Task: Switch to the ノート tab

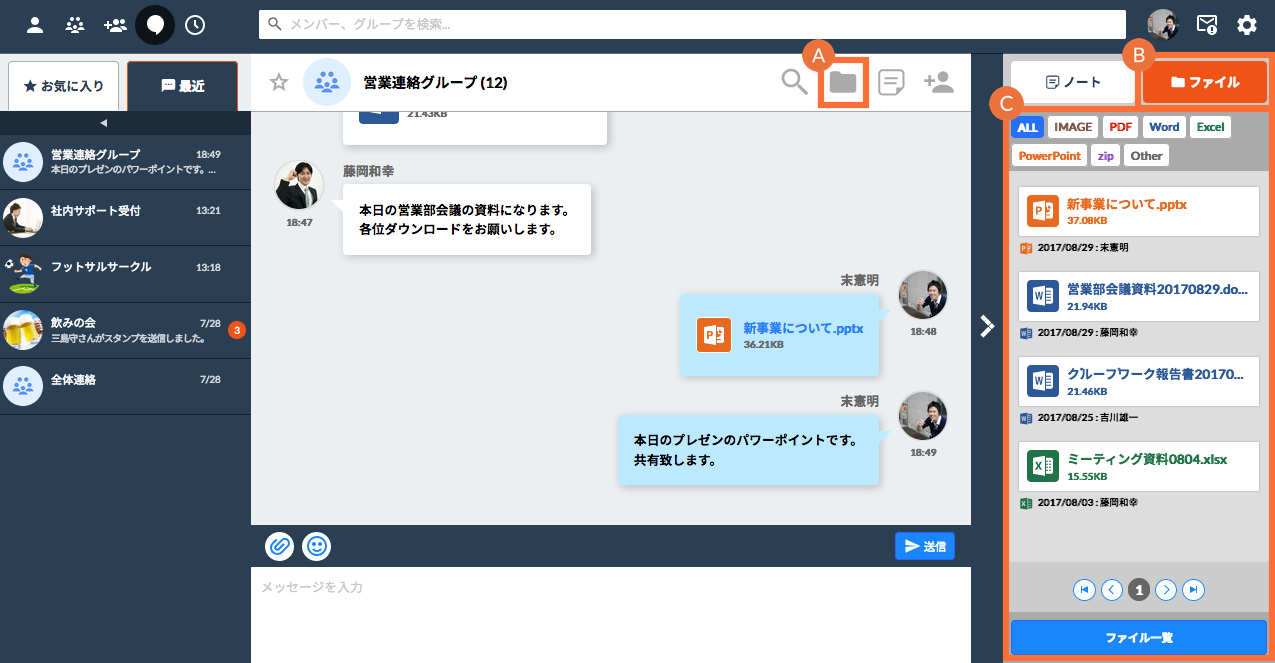Action: tap(1073, 82)
